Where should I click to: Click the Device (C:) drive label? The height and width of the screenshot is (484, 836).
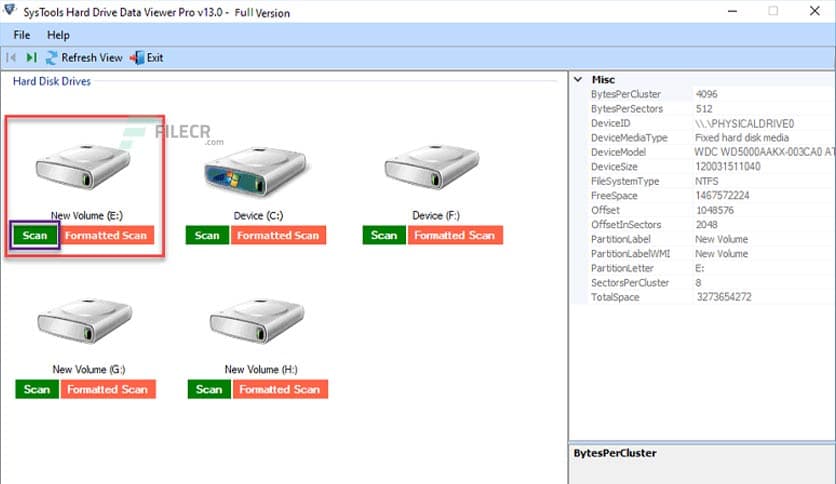[x=258, y=215]
